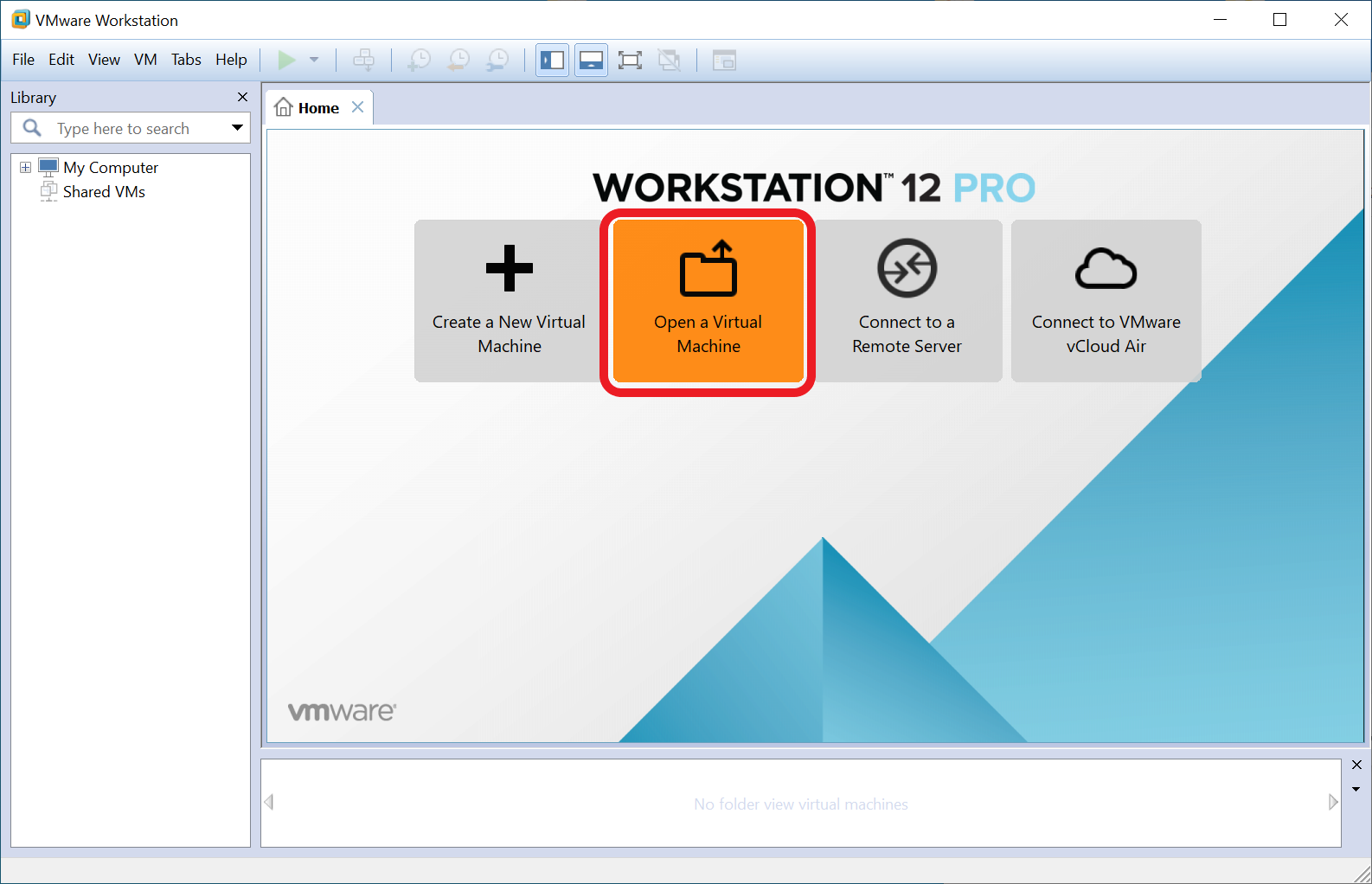Open the Tabs menu

[186, 60]
